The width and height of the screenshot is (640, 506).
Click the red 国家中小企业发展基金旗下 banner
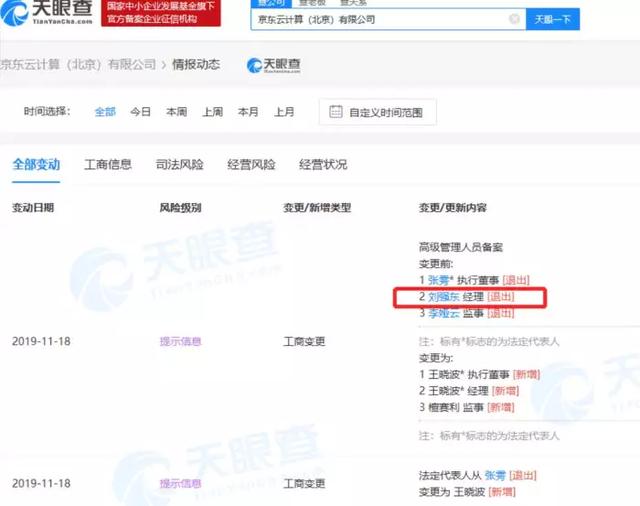pyautogui.click(x=161, y=13)
